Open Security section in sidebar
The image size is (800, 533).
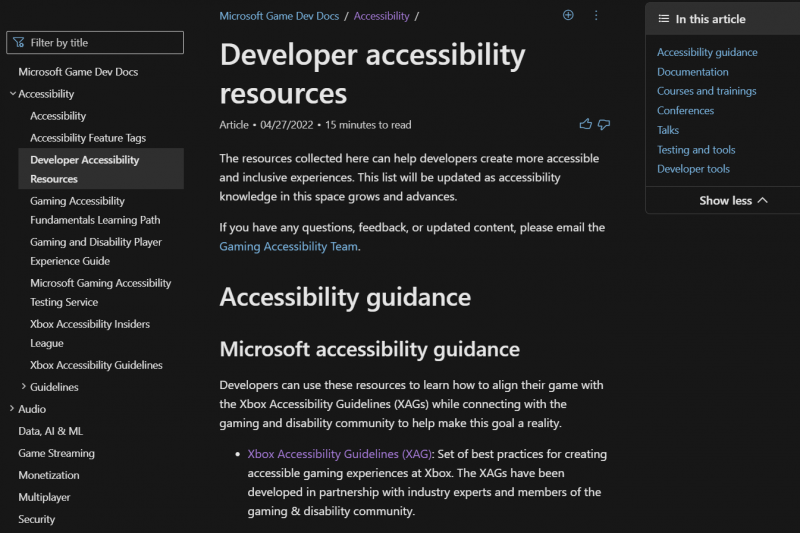36,519
